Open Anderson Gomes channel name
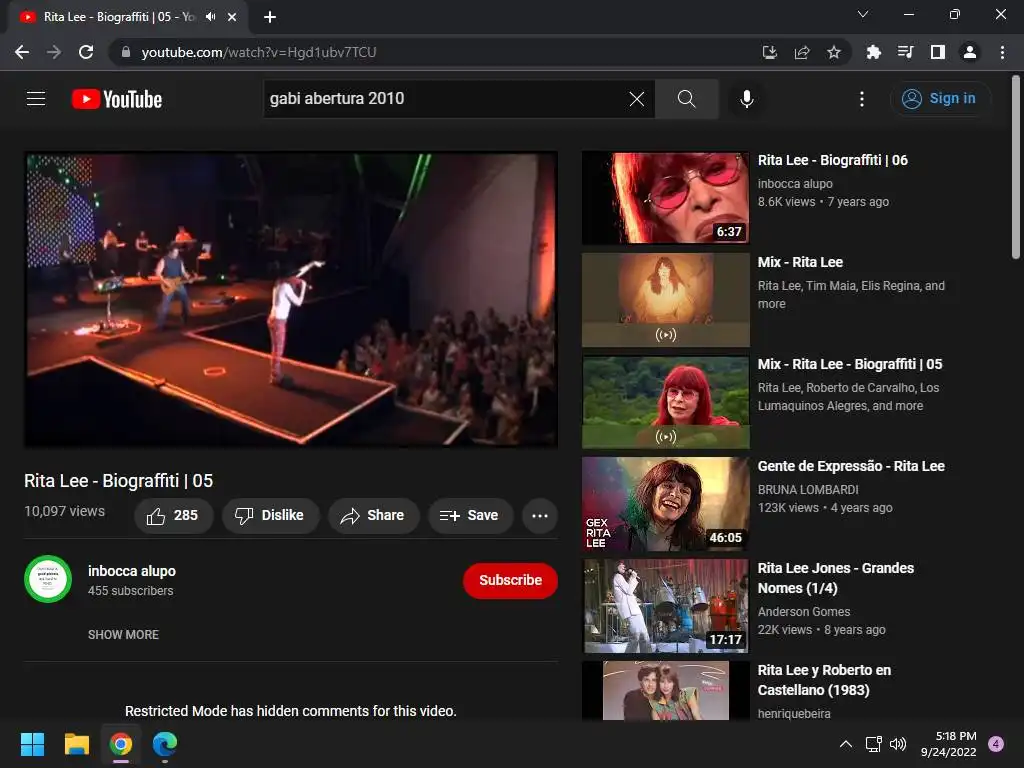This screenshot has width=1024, height=768. pyautogui.click(x=804, y=612)
